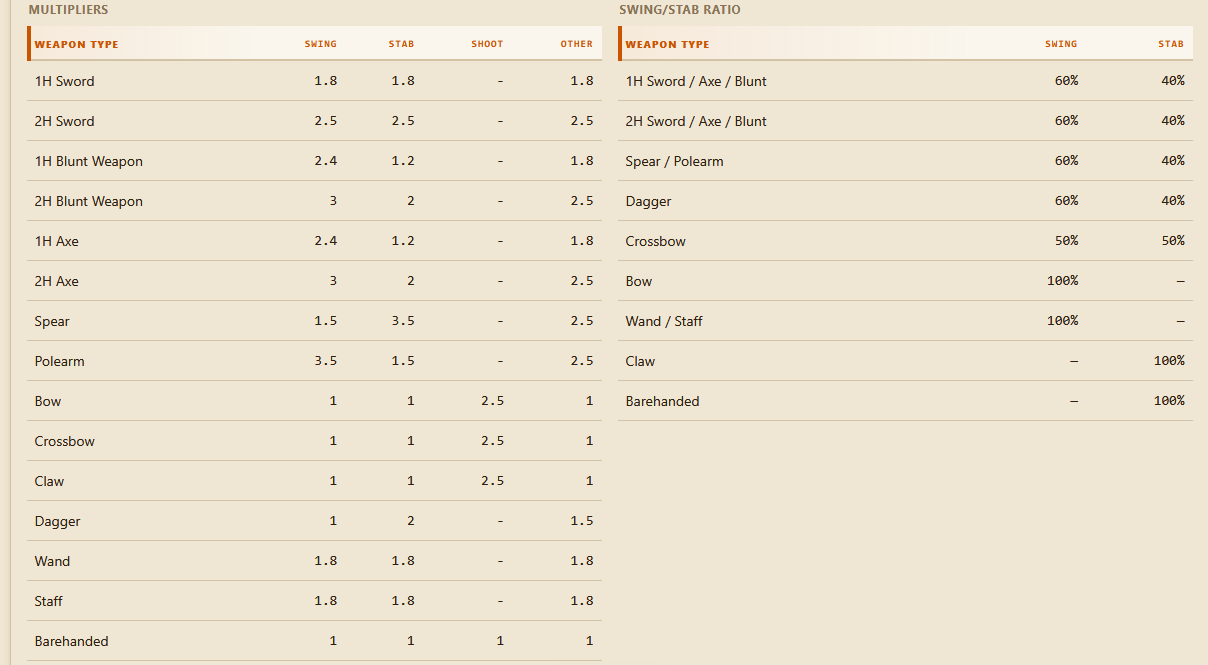Viewport: 1208px width, 665px height.
Task: Select the Wand / Staff row label
Action: tap(664, 321)
